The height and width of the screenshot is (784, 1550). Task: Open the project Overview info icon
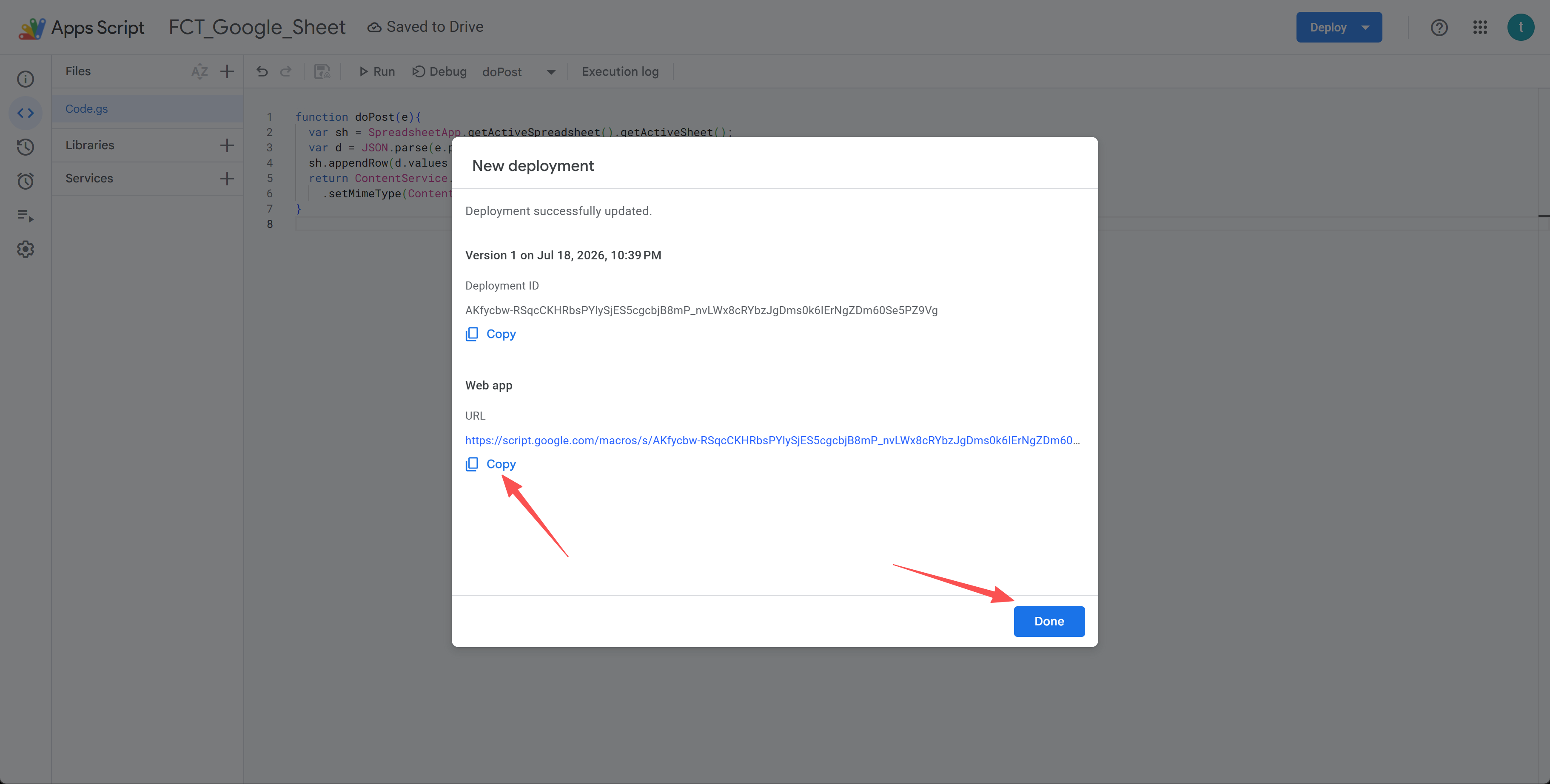(25, 79)
